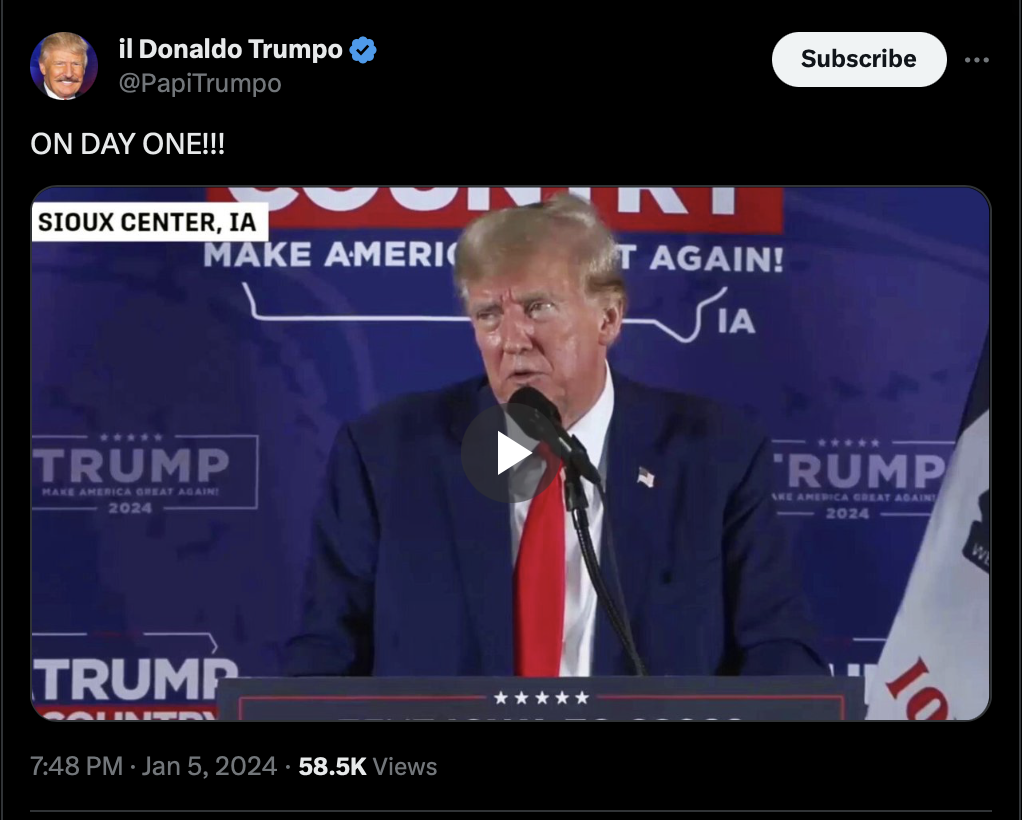Image resolution: width=1022 pixels, height=820 pixels.
Task: Click the left TRUMP 2024 logo in video
Action: pos(145,473)
